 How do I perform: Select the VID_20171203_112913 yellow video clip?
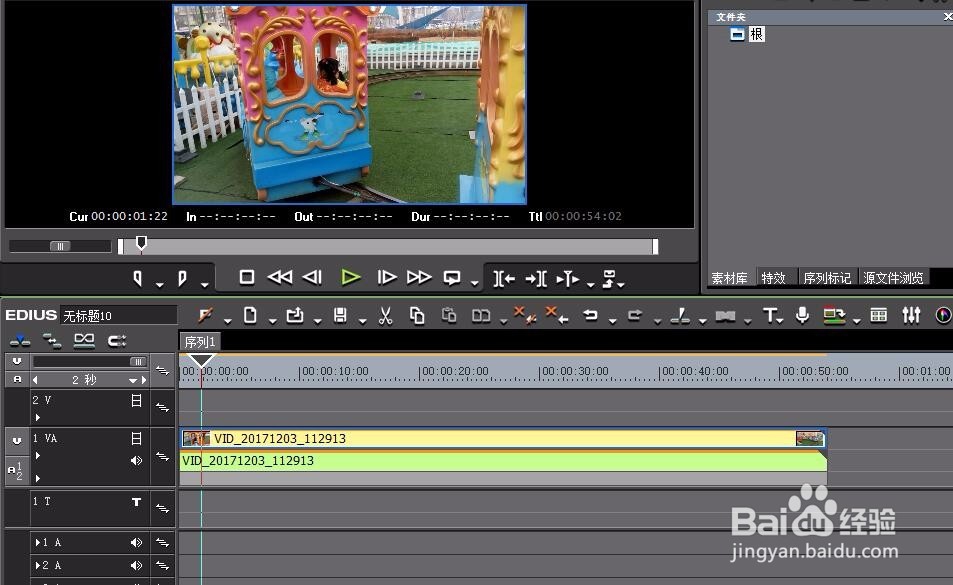(503, 439)
